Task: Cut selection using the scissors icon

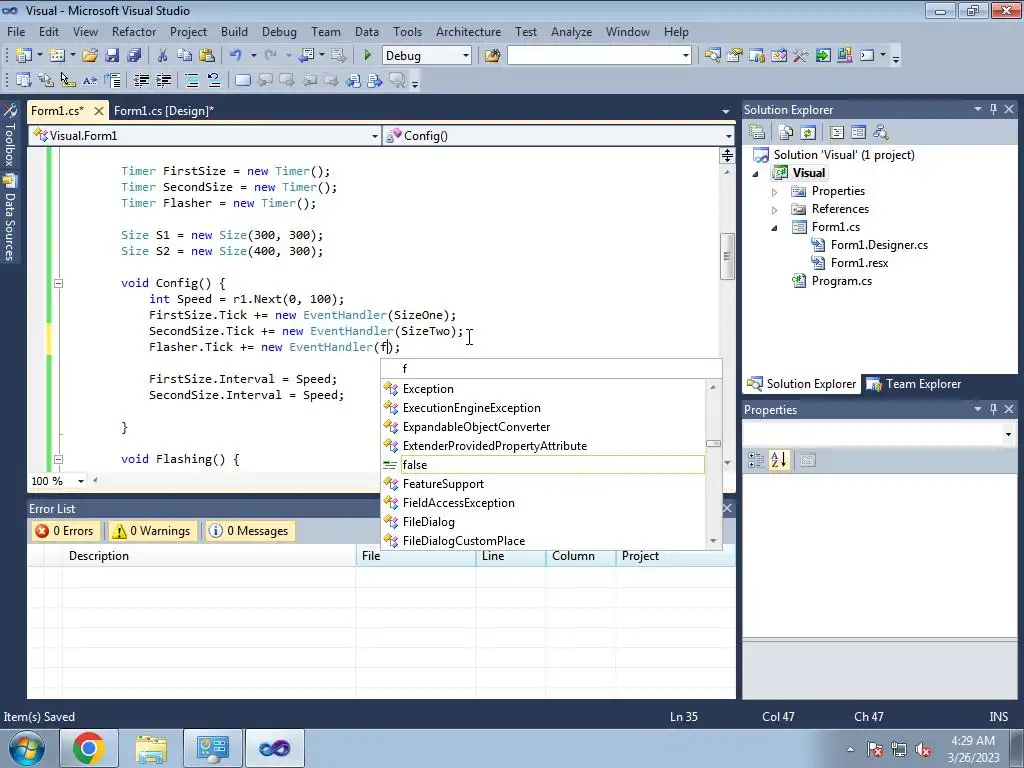Action: (x=163, y=56)
